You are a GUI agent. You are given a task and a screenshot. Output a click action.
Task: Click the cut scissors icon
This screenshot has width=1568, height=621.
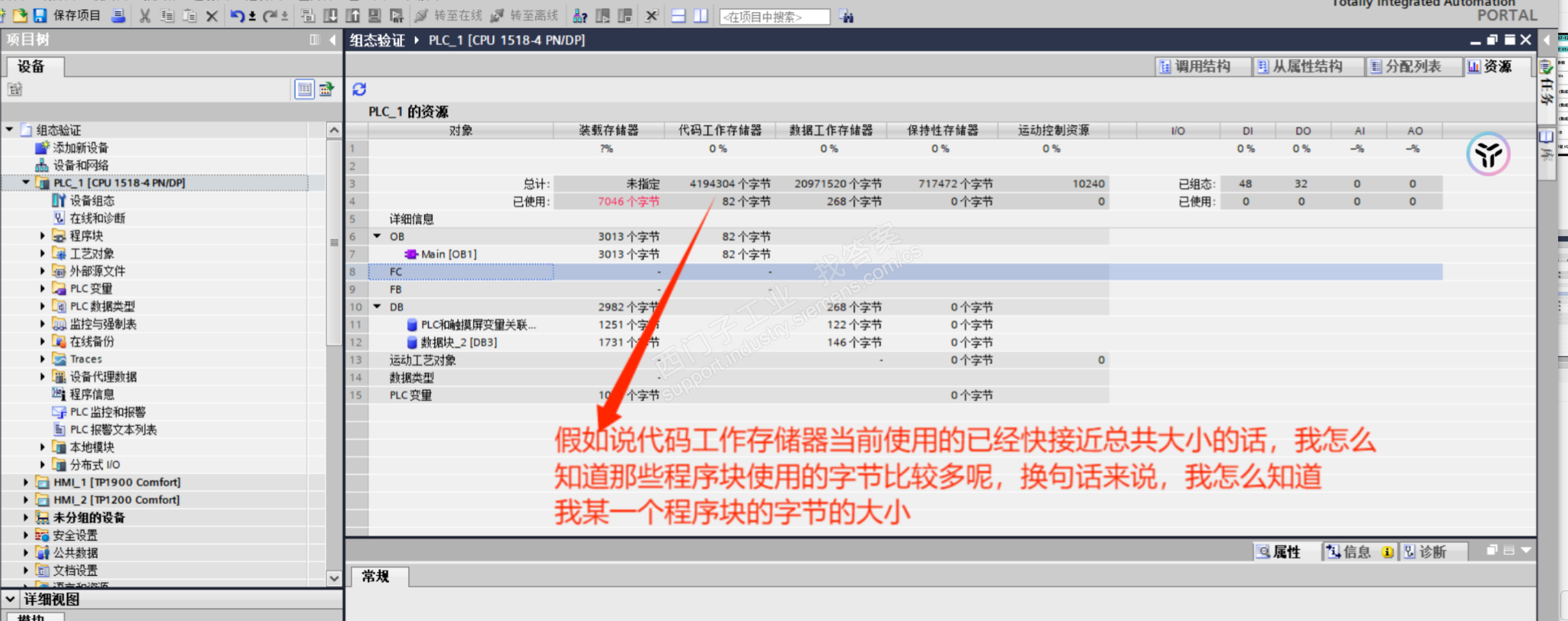pyautogui.click(x=145, y=15)
